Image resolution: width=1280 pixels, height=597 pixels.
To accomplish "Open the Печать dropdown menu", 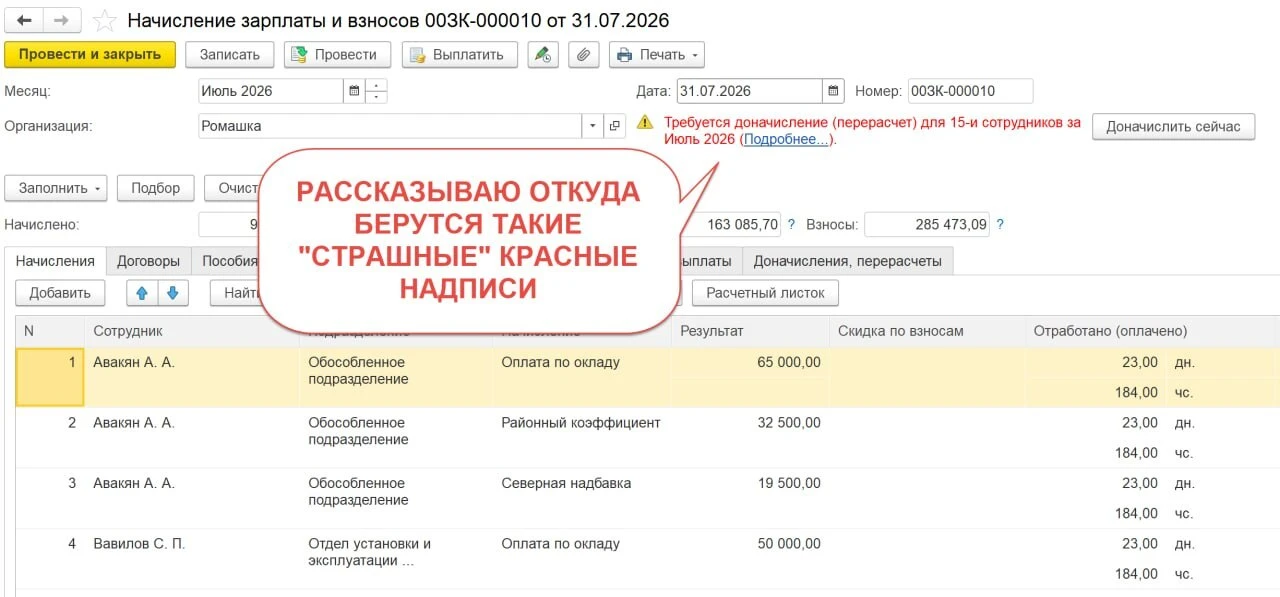I will click(x=657, y=54).
